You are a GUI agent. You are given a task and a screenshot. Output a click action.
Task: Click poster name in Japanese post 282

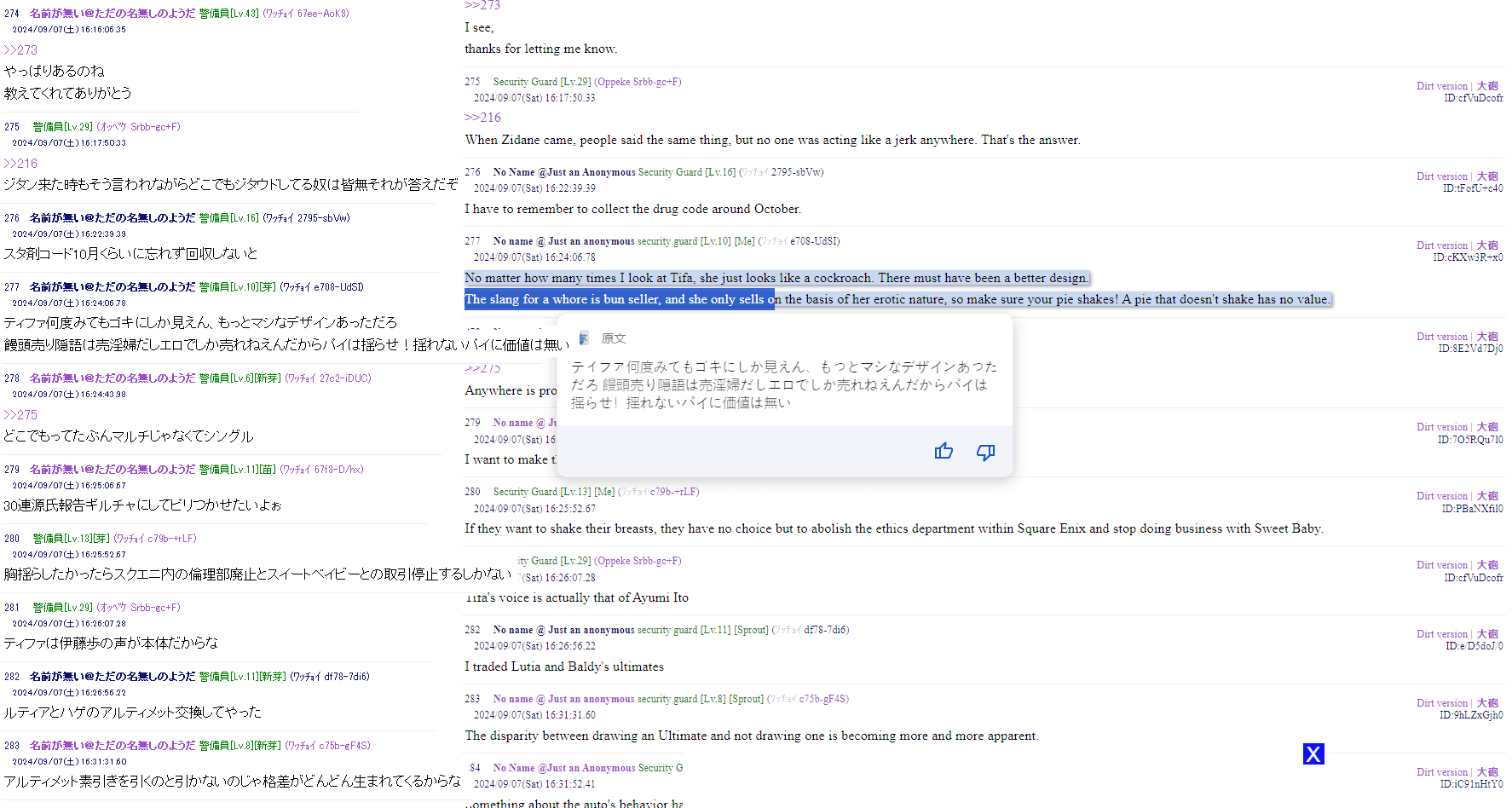click(x=113, y=677)
